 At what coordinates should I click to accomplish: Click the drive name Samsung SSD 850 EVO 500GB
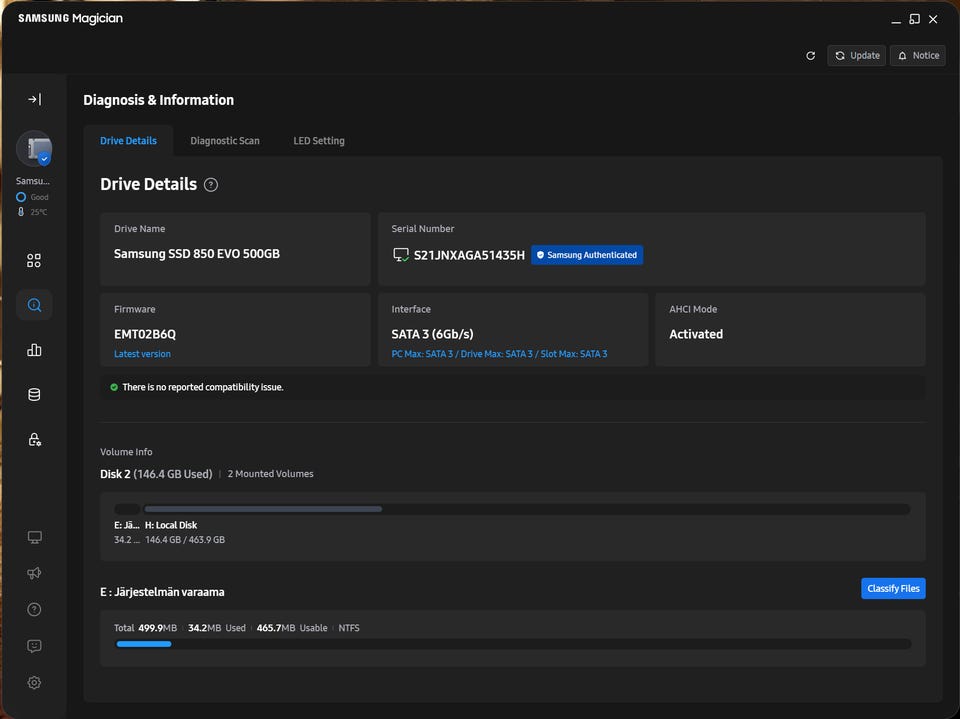tap(197, 254)
